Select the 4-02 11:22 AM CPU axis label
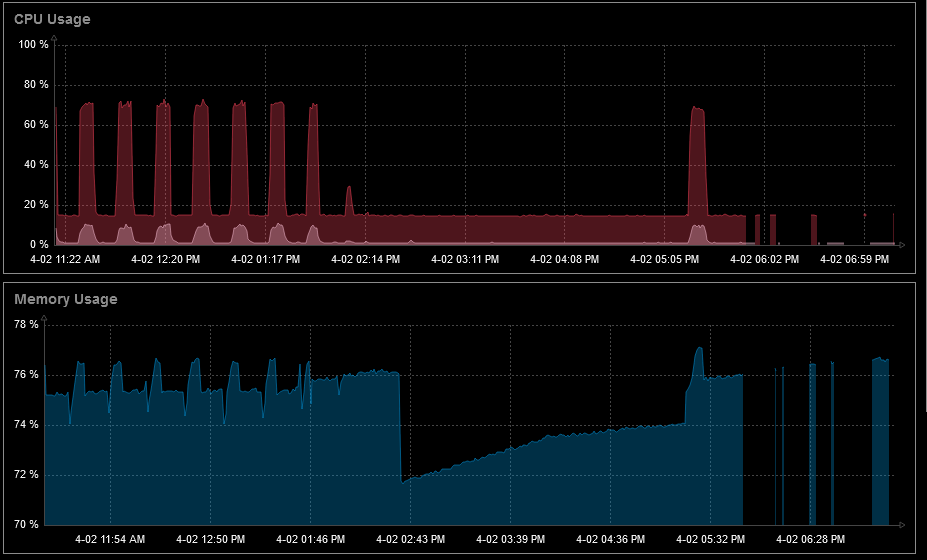The width and height of the screenshot is (927, 560). (65, 259)
